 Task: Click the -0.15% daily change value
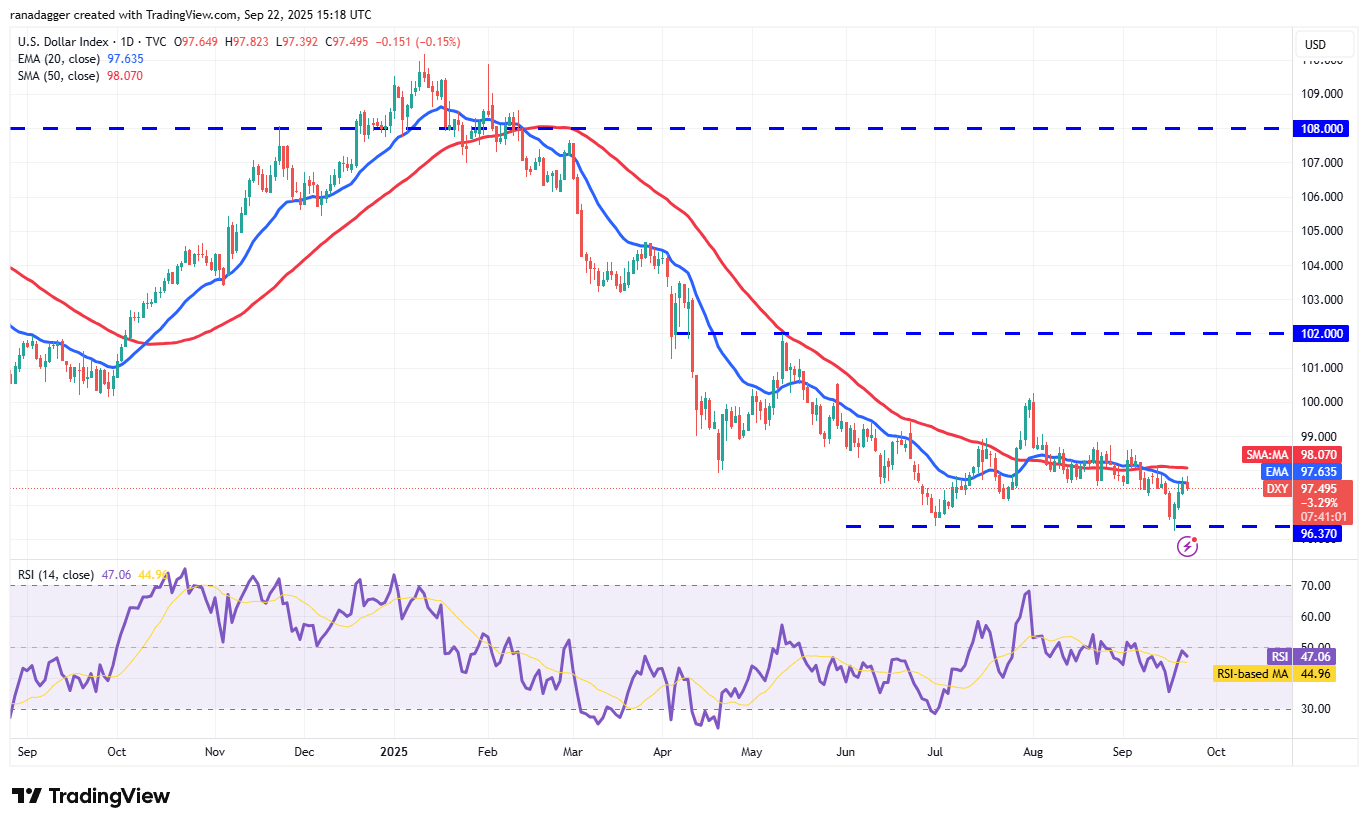pyautogui.click(x=438, y=42)
